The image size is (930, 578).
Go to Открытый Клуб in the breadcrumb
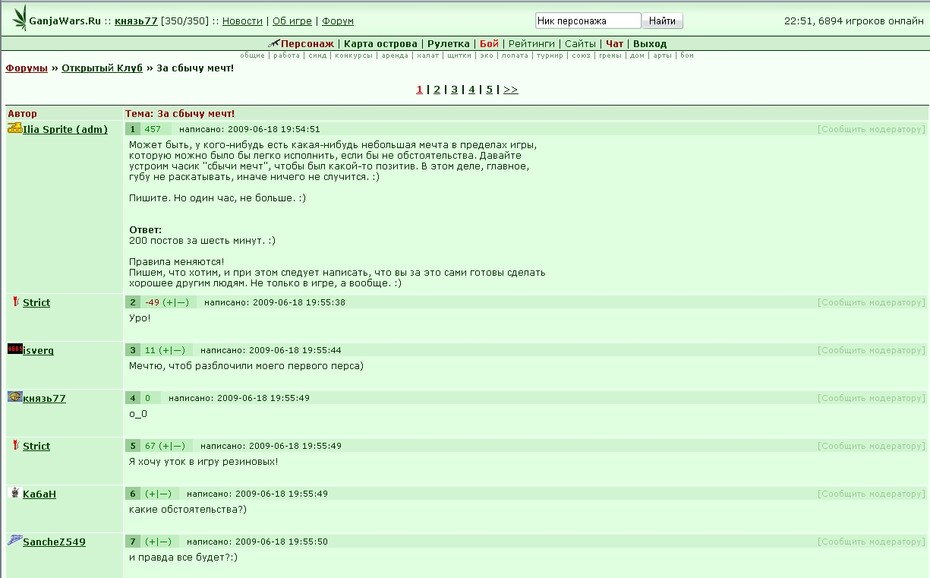click(102, 68)
